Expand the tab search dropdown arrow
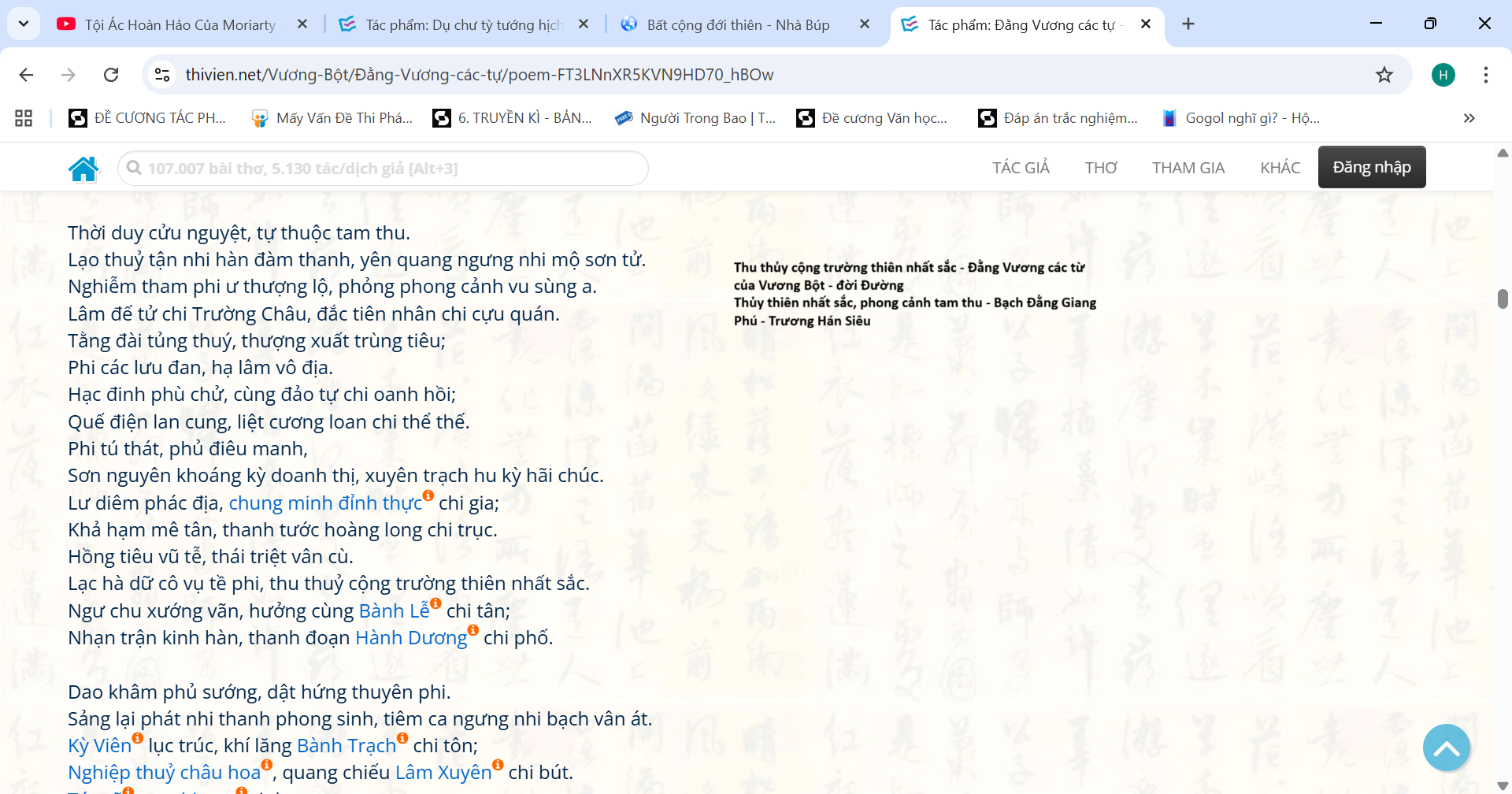 24,24
